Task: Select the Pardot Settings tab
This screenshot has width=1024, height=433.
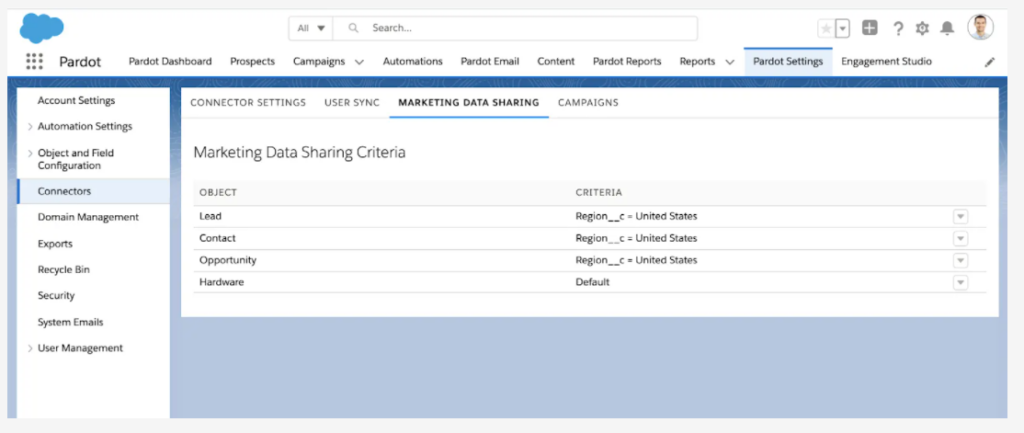Action: tap(788, 61)
